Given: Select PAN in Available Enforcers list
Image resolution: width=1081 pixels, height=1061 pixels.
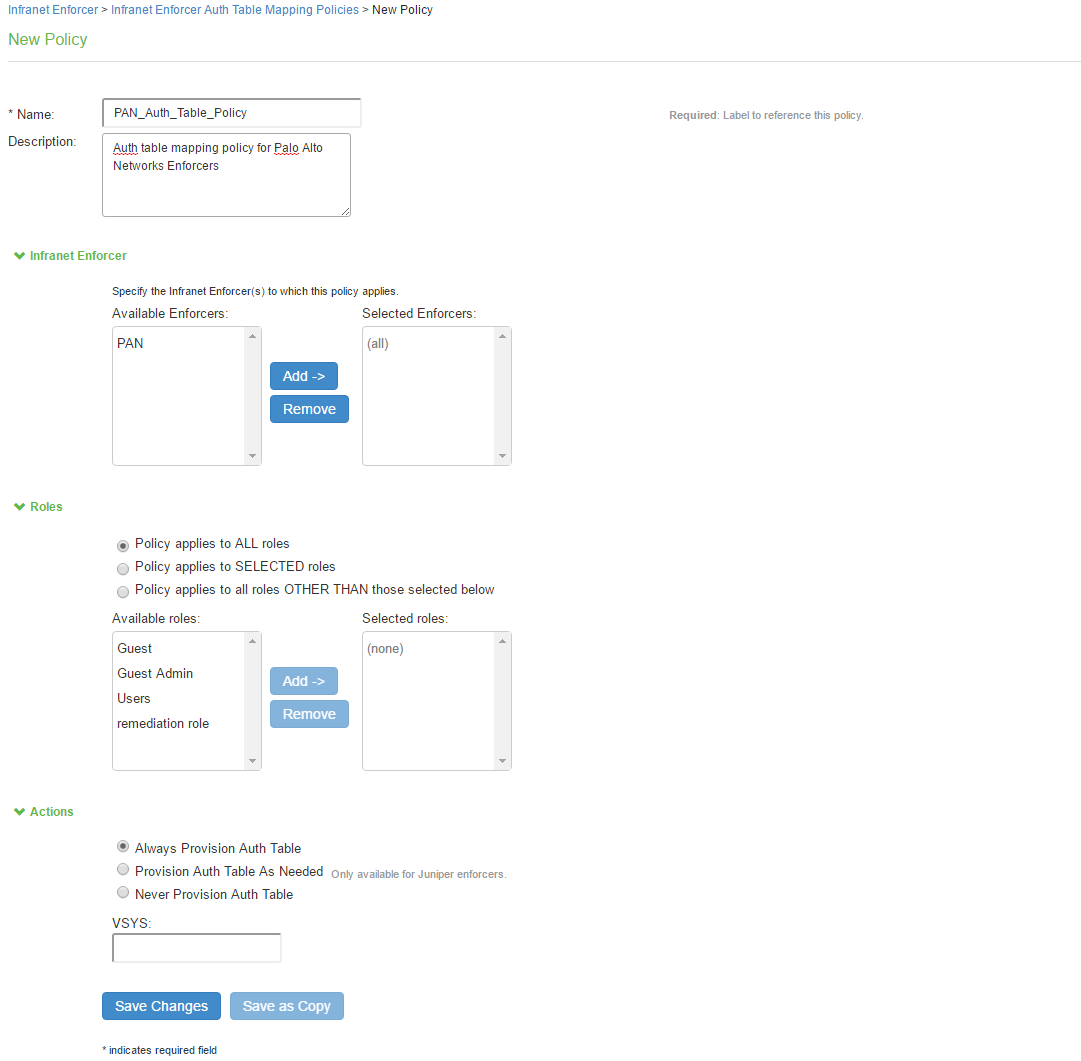Looking at the screenshot, I should click(x=130, y=343).
